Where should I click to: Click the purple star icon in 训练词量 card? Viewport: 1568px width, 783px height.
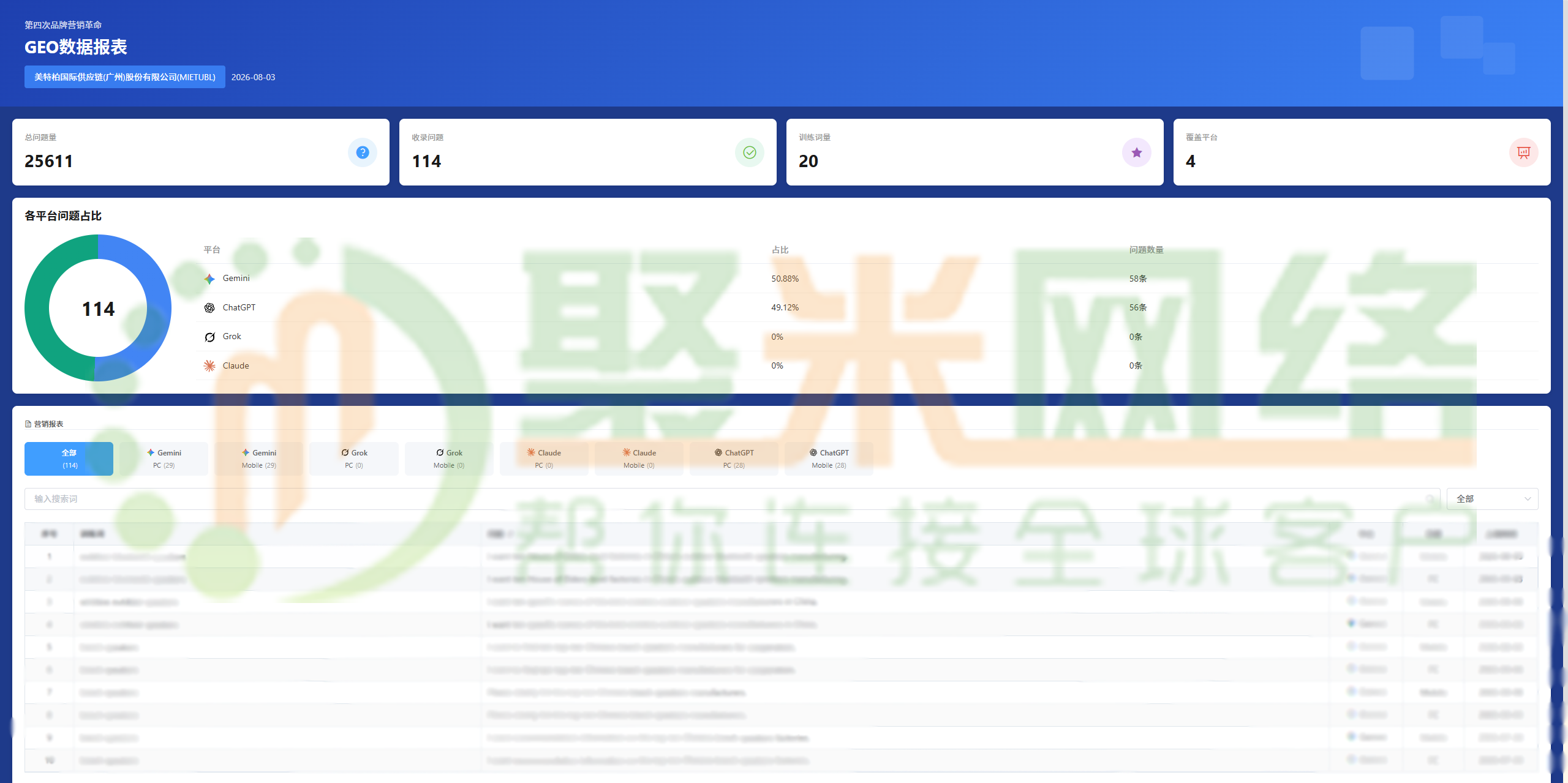tap(1137, 152)
